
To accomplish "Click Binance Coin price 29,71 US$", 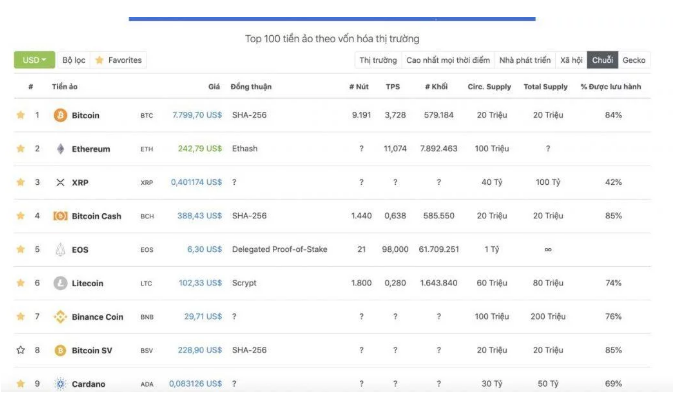I will coord(203,316).
